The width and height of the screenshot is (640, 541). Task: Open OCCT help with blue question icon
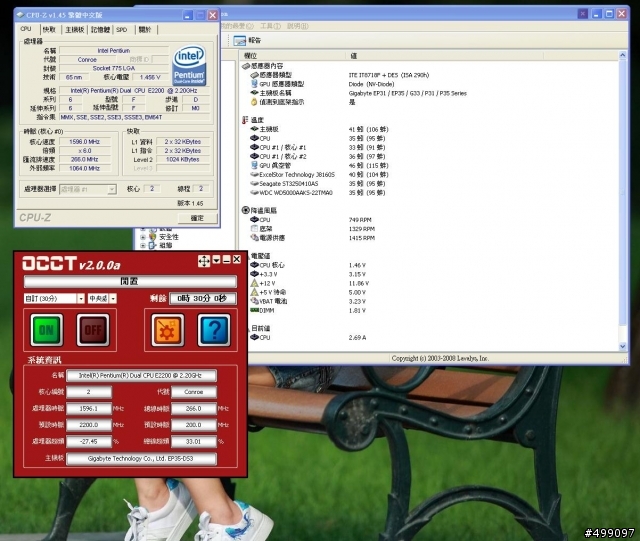(214, 330)
